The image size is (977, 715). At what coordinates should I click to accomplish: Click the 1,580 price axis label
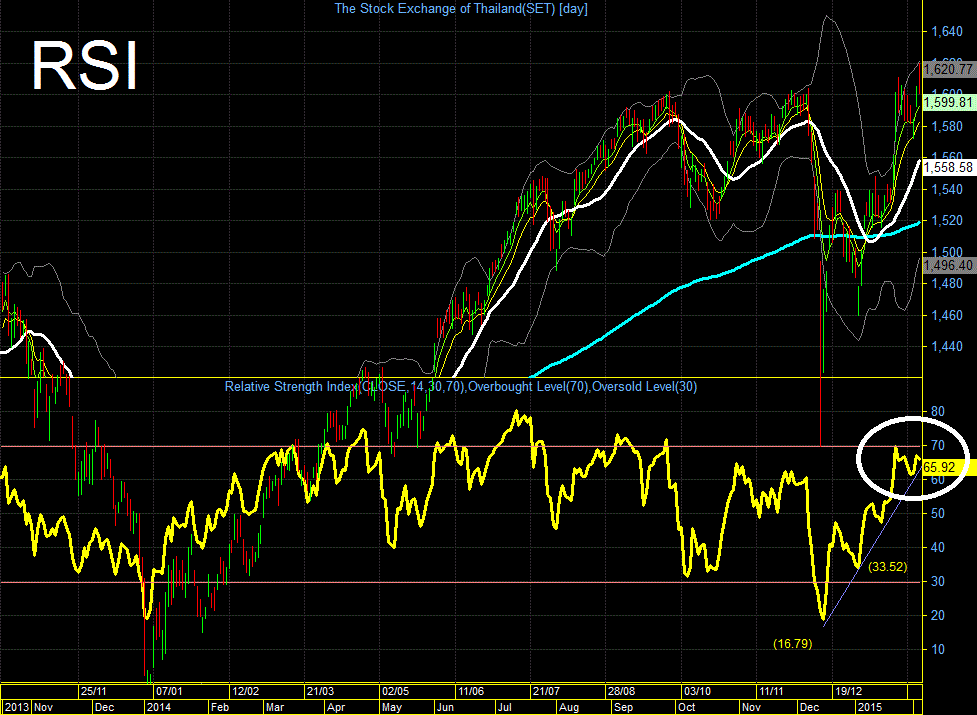point(946,126)
